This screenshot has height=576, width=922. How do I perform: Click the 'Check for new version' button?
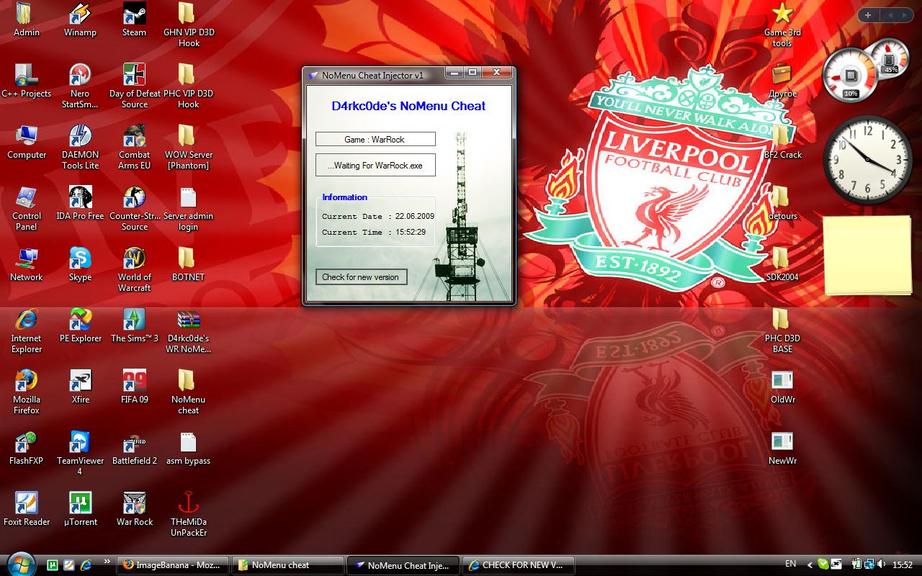tap(361, 277)
